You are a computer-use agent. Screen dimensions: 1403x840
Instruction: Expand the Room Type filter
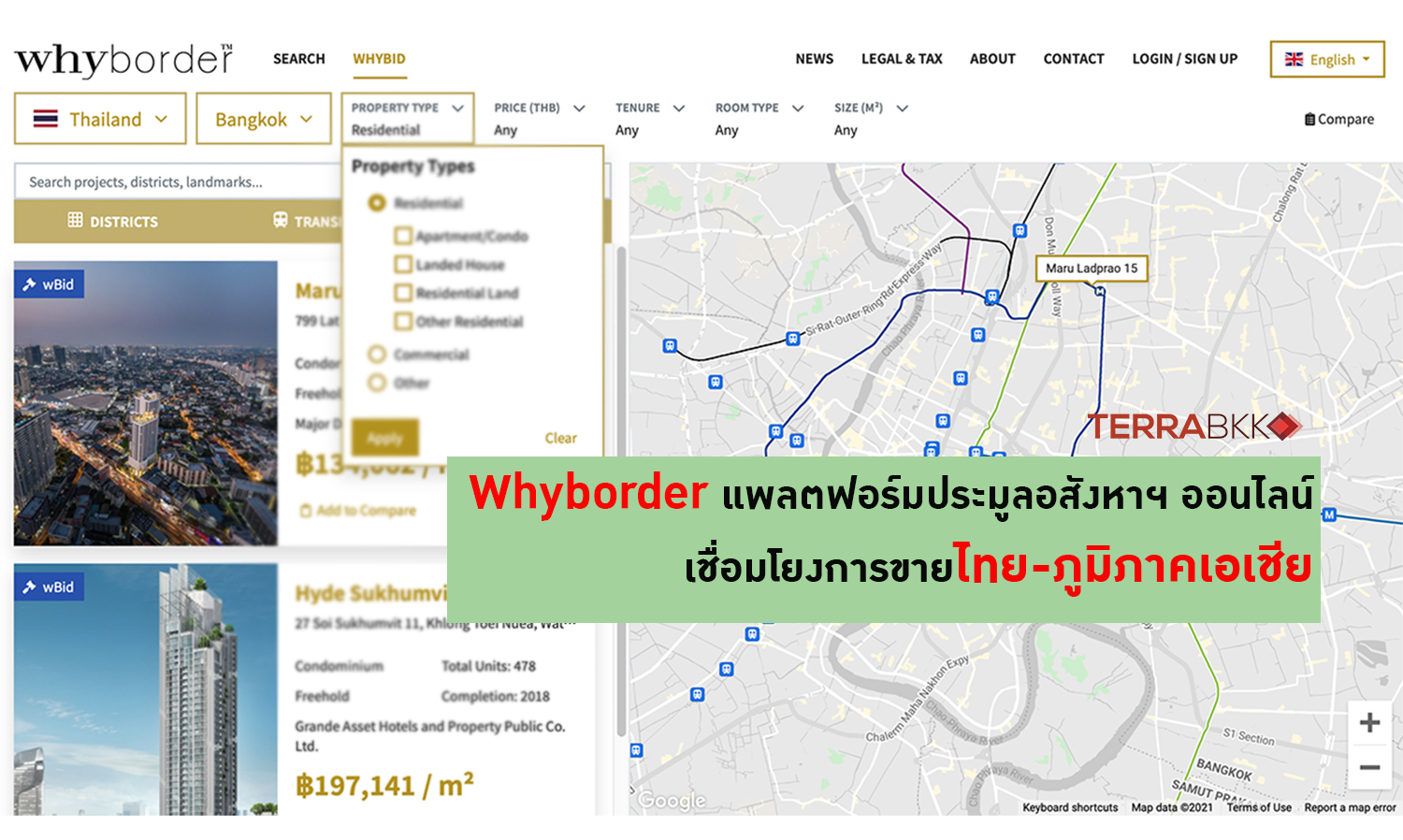(759, 119)
